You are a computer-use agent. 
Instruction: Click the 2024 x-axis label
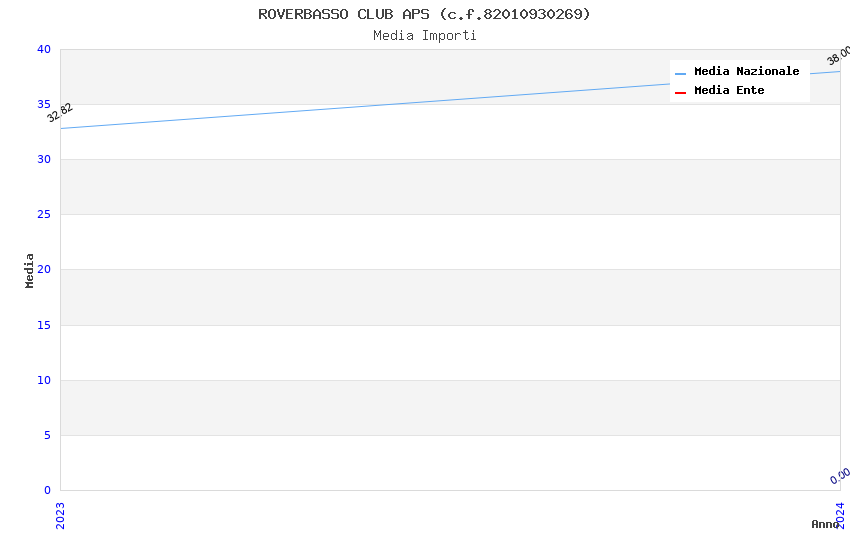pyautogui.click(x=840, y=515)
